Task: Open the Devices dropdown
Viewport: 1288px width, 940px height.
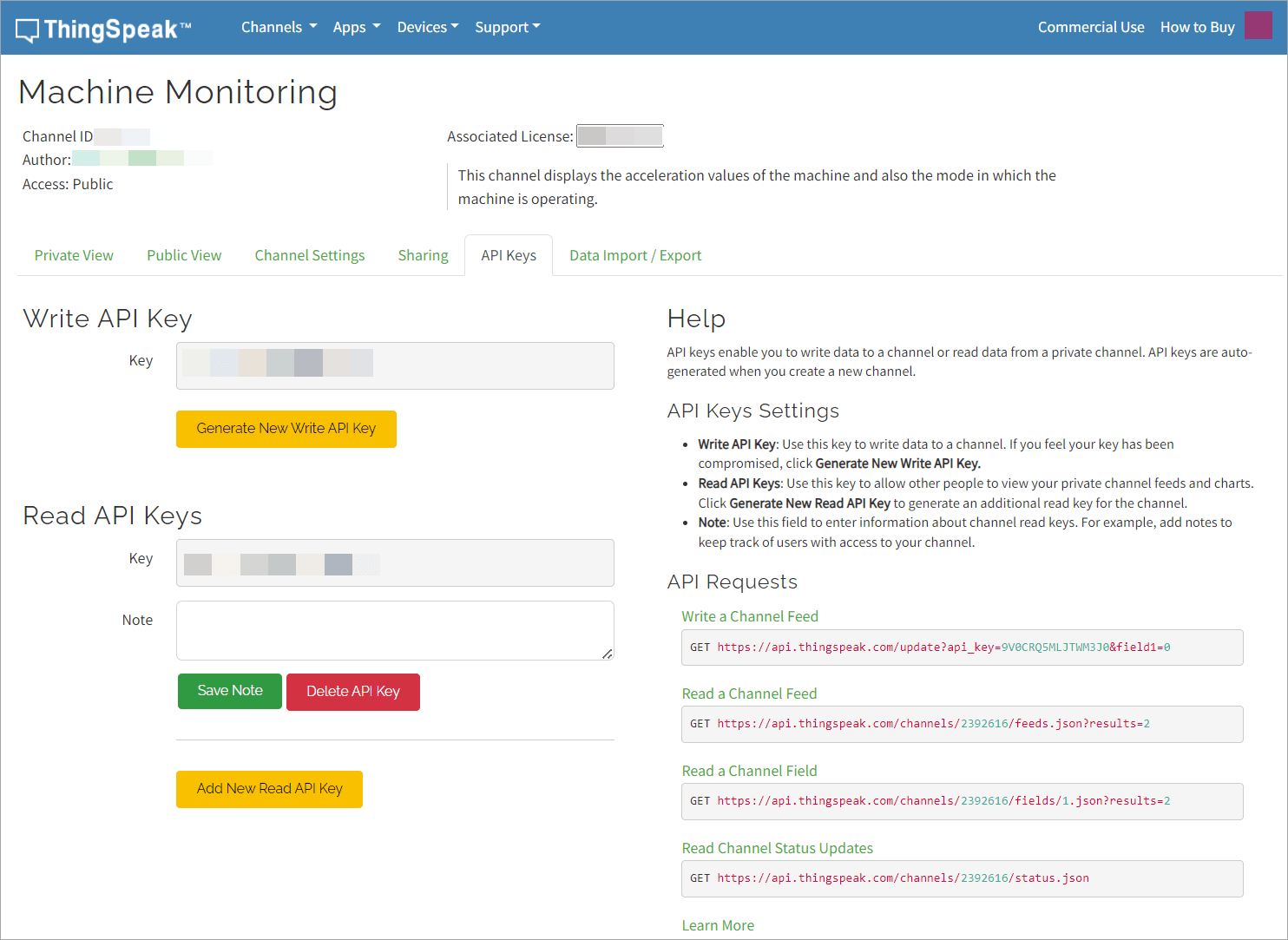Action: point(427,27)
